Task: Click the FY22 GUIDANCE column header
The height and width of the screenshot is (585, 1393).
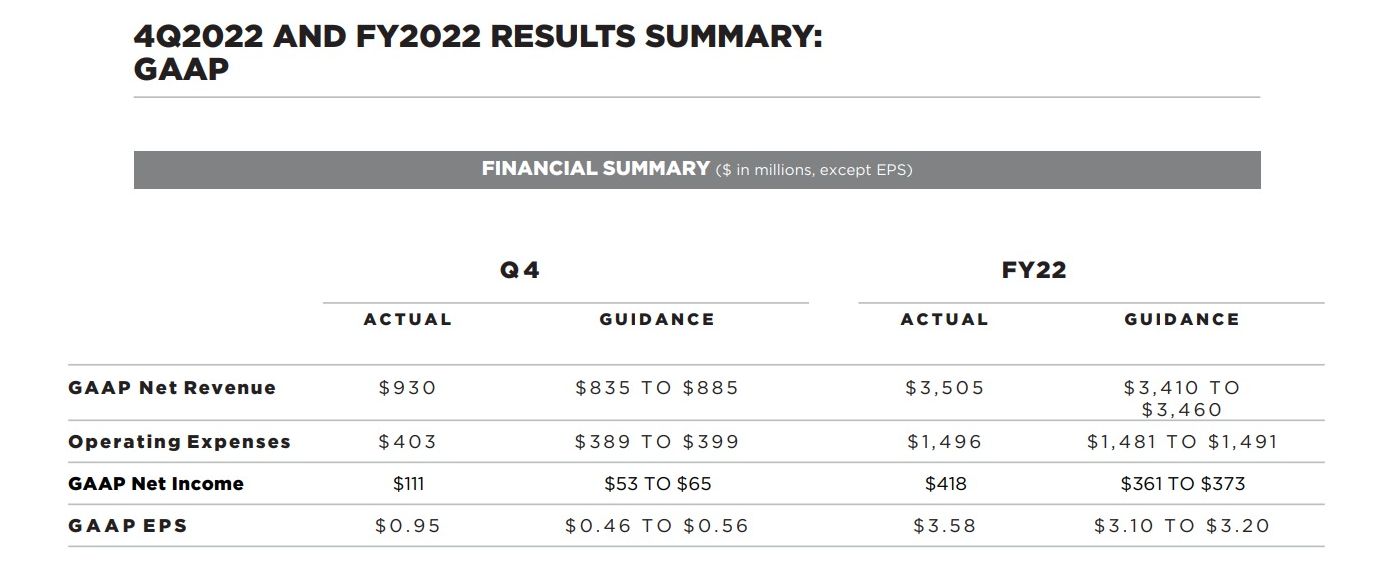Action: [x=1182, y=320]
